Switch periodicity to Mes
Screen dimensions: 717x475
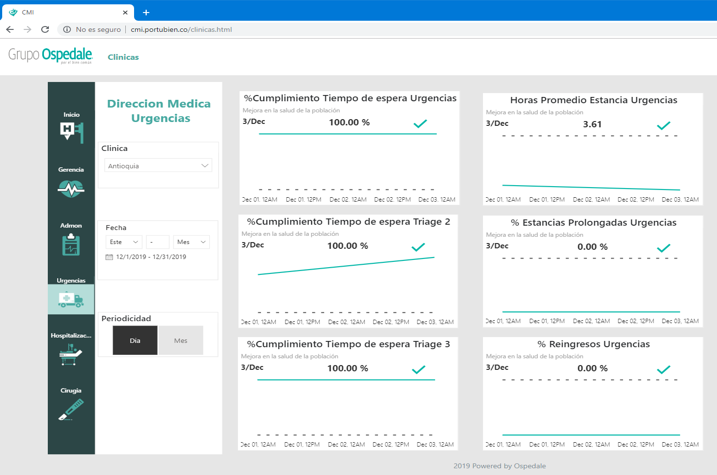pyautogui.click(x=181, y=340)
